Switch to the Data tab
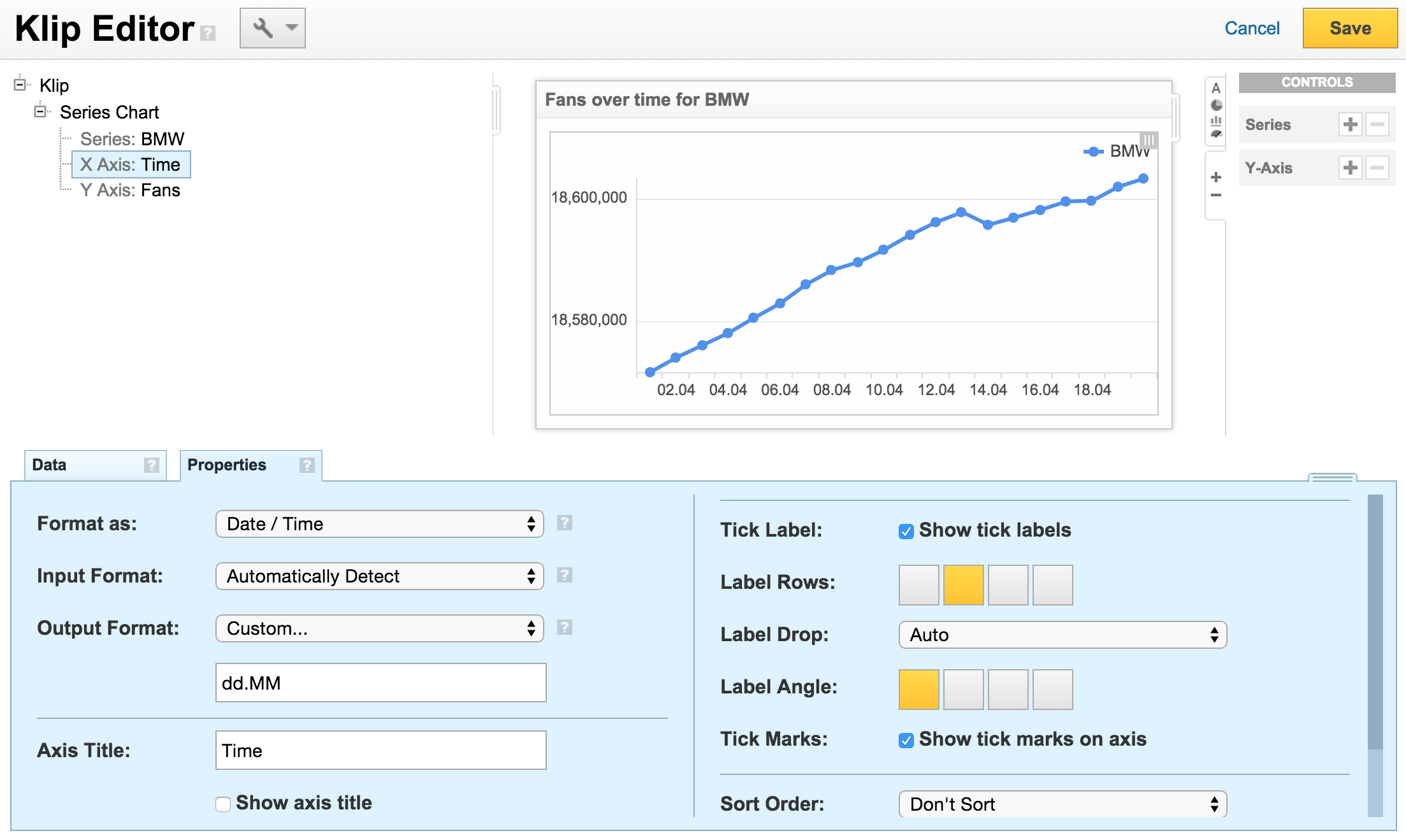Viewport: 1406px width, 840px height. [x=96, y=465]
